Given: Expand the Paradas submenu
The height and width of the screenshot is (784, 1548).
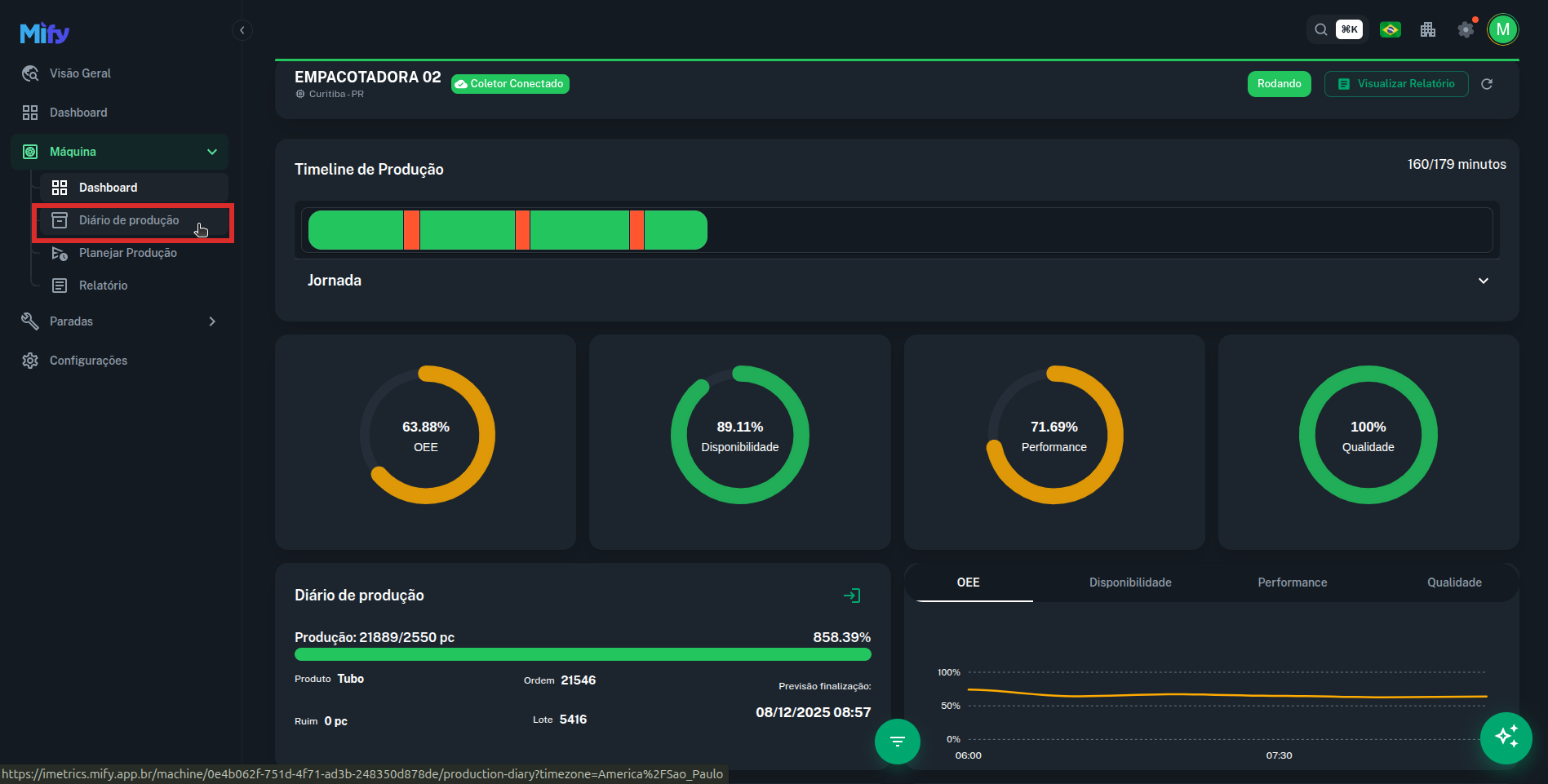Looking at the screenshot, I should [x=212, y=321].
